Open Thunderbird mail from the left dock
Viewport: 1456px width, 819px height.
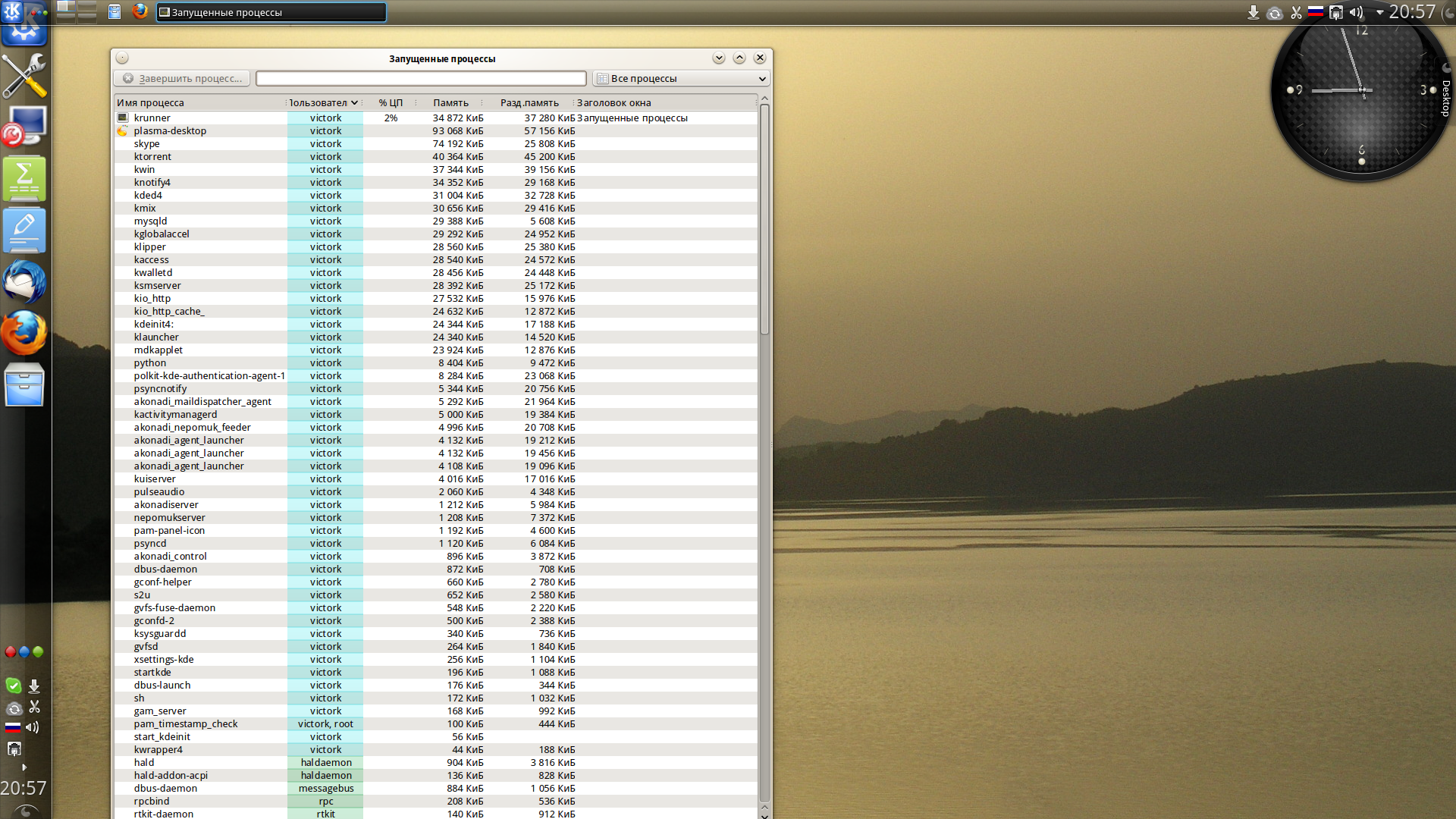pos(24,282)
